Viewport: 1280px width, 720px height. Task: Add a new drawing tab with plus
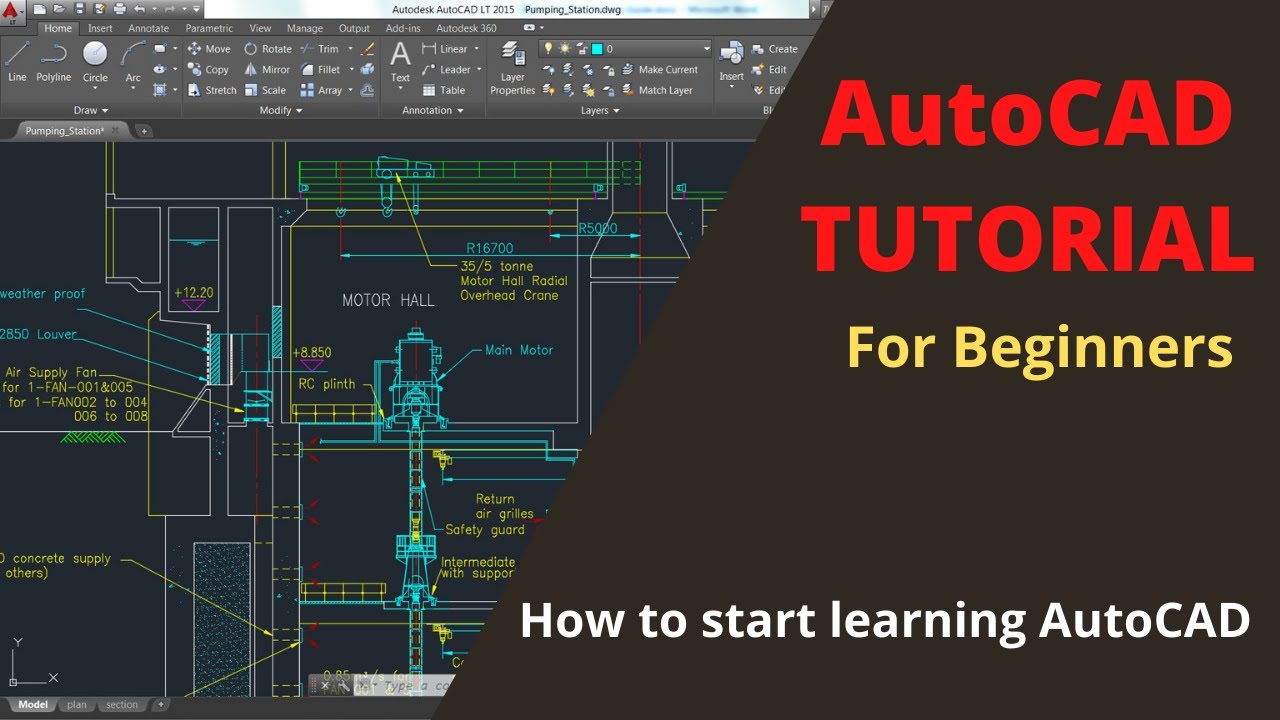[142, 130]
